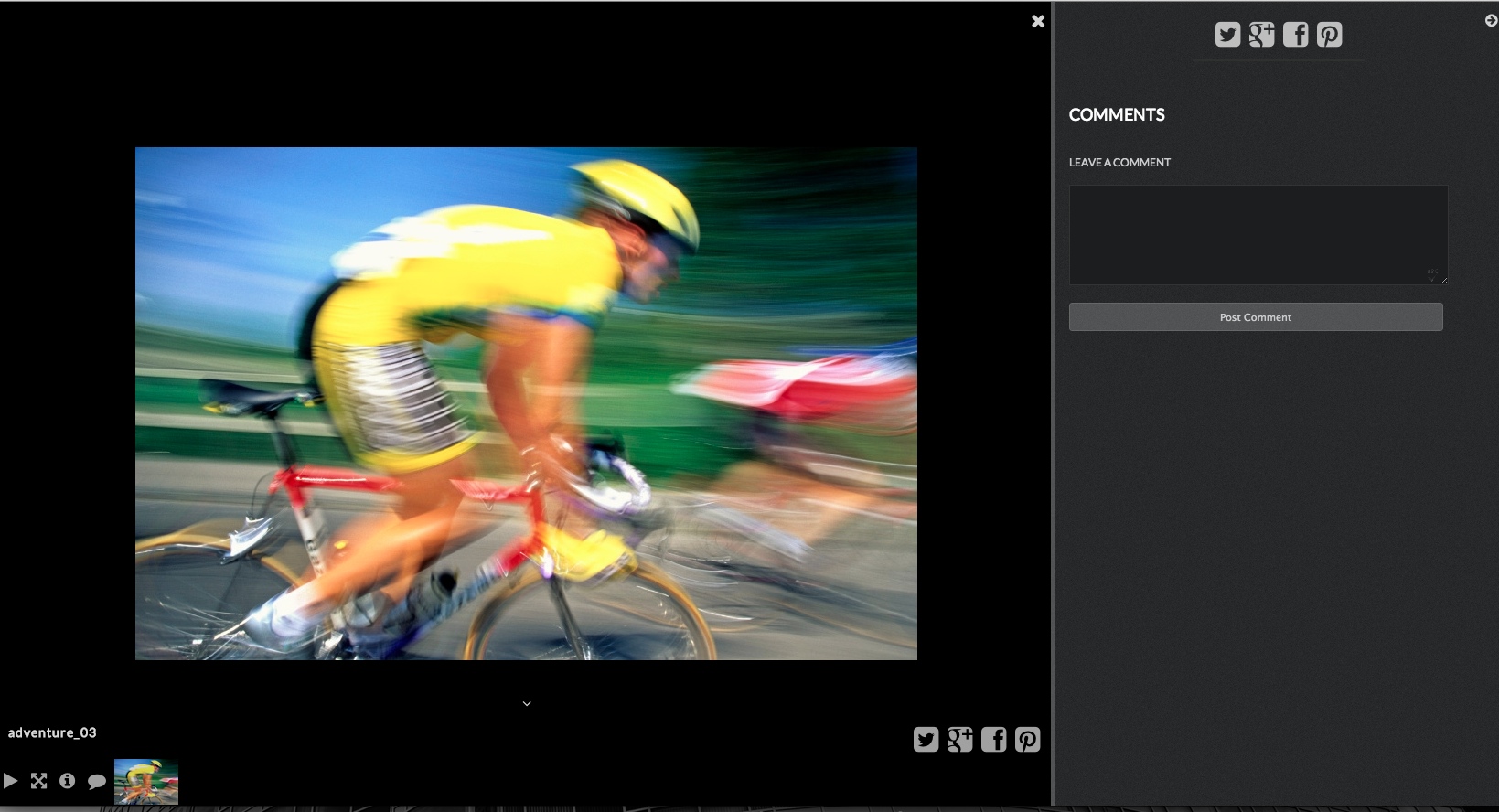The width and height of the screenshot is (1499, 812).
Task: Click the main cyclist photo
Action: (526, 403)
